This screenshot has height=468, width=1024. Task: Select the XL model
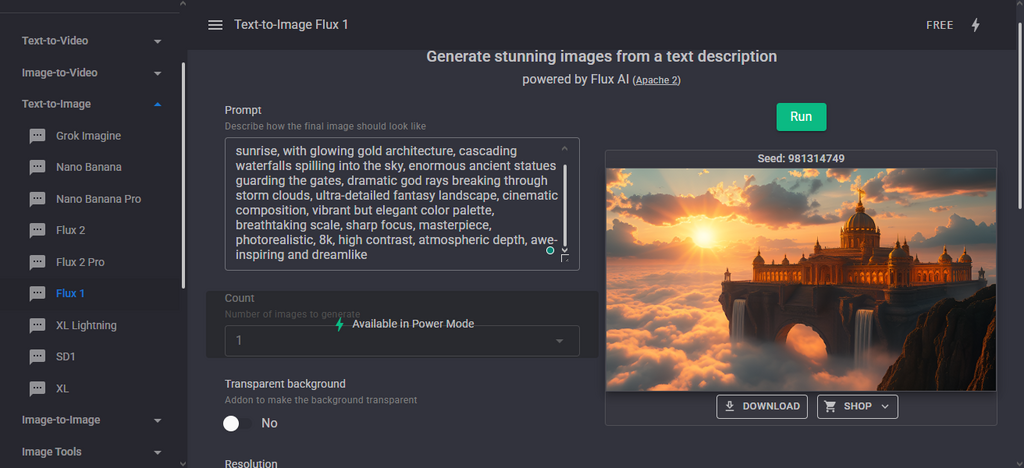click(63, 389)
